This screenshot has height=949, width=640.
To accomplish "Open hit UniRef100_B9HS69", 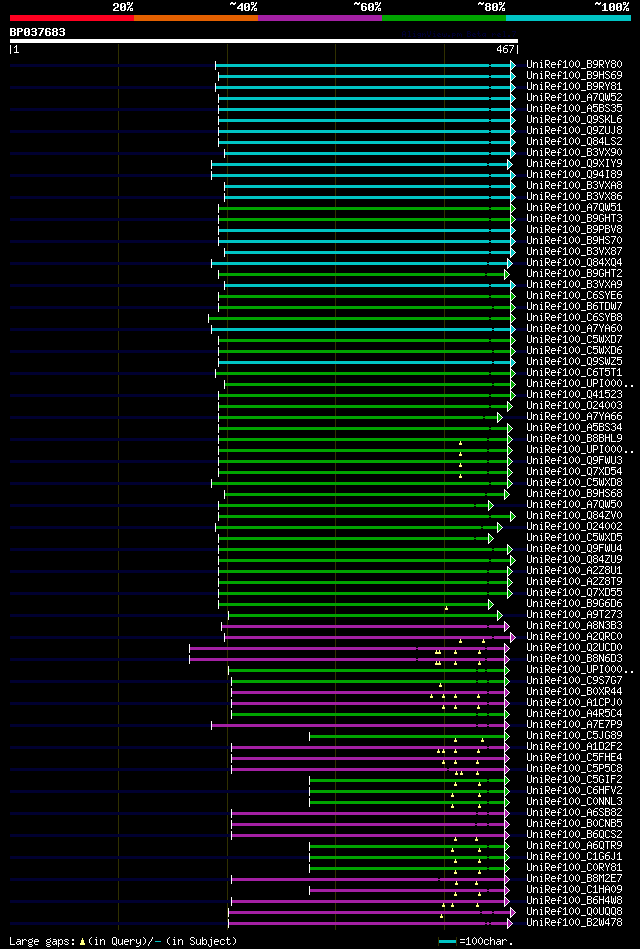I will click(574, 75).
